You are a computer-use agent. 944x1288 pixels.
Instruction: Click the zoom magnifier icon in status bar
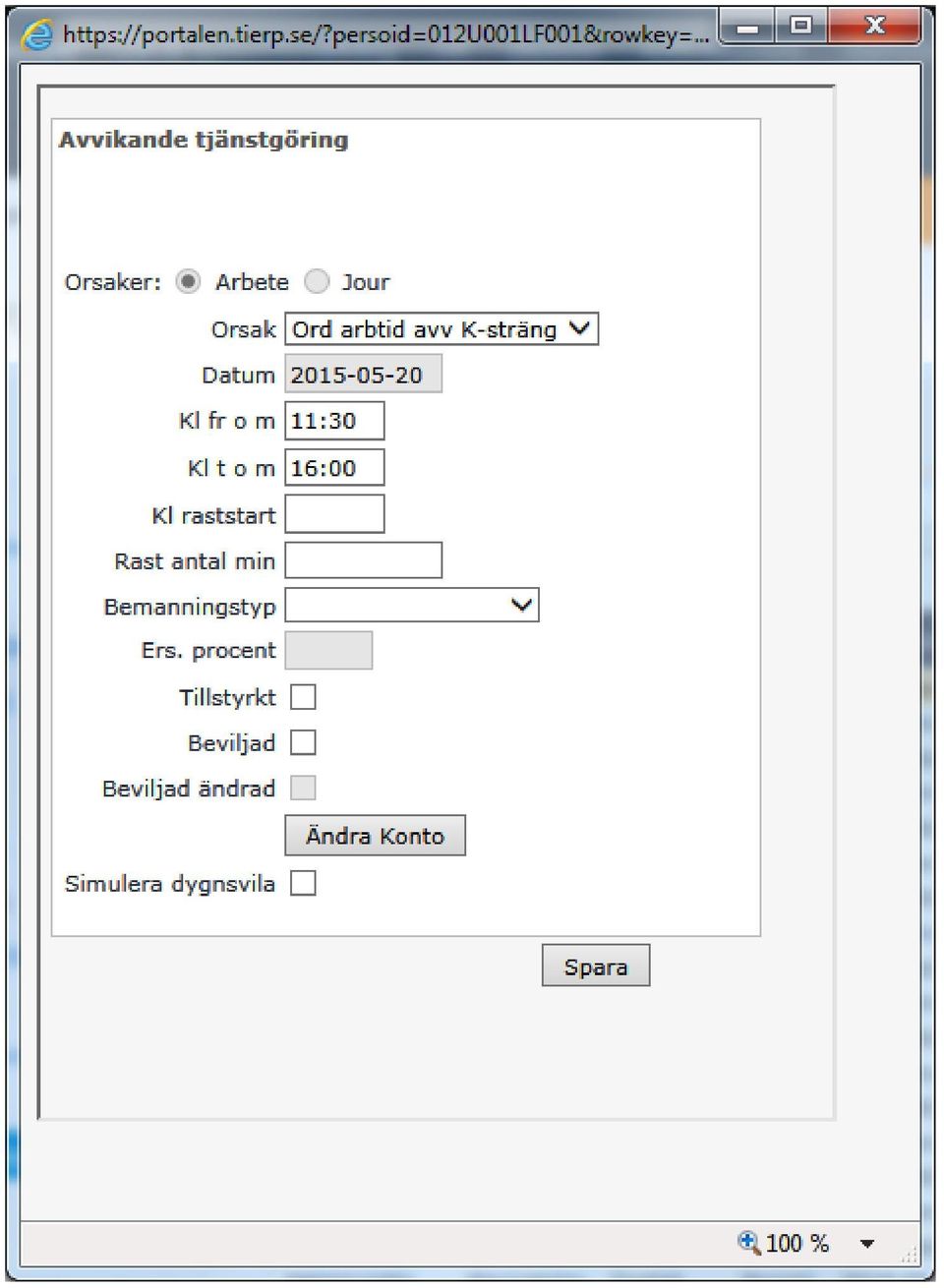(749, 1243)
